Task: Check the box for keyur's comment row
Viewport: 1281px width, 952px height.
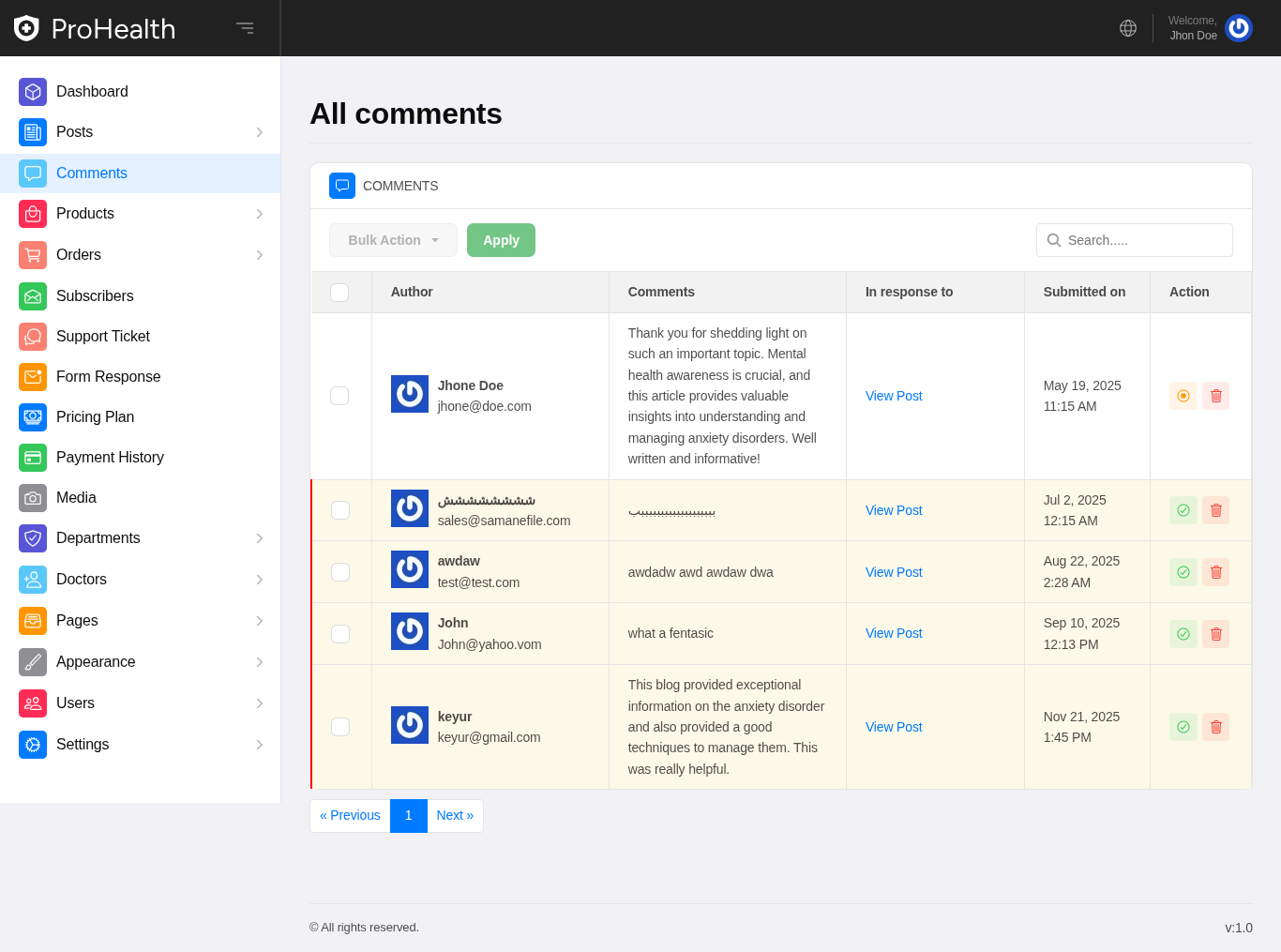Action: pyautogui.click(x=340, y=727)
